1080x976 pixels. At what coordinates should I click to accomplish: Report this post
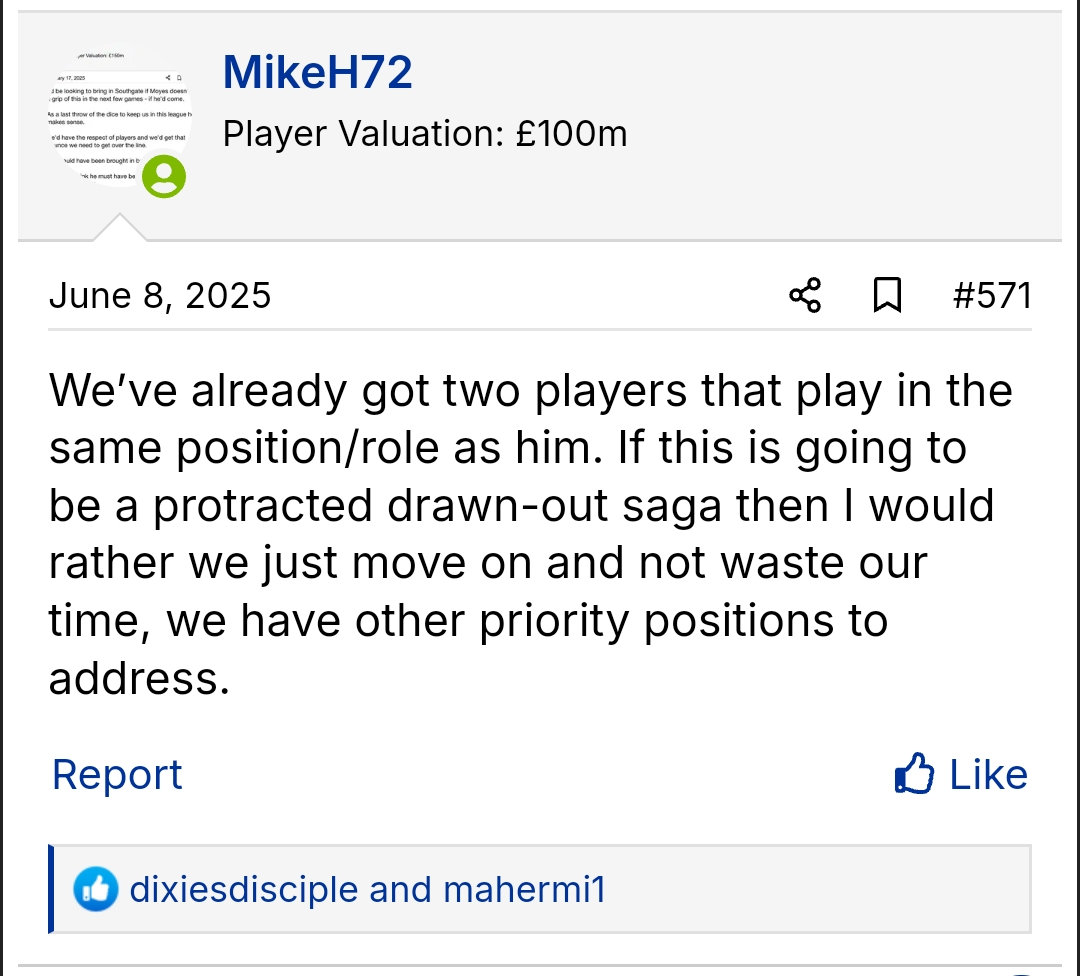pos(117,775)
